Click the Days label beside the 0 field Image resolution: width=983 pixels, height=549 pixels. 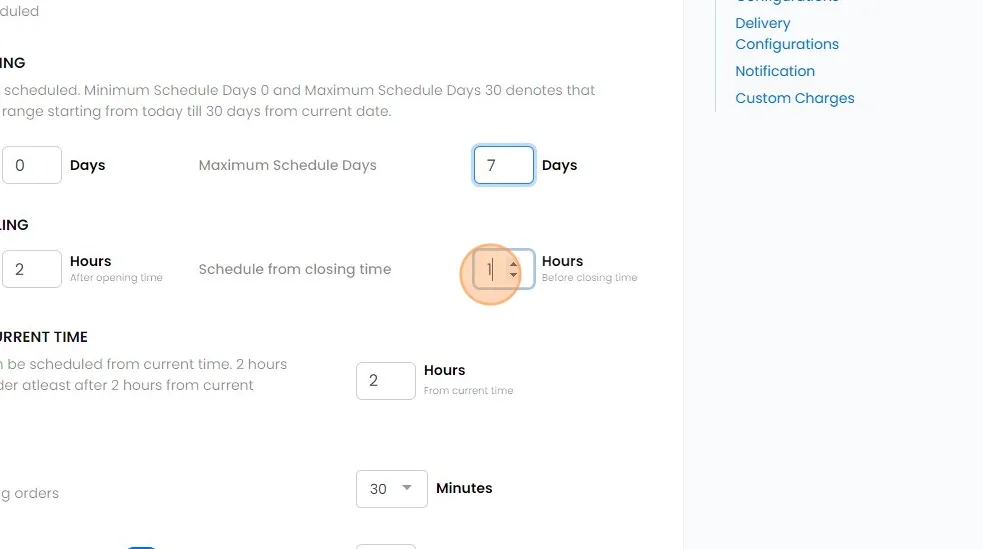tap(87, 165)
